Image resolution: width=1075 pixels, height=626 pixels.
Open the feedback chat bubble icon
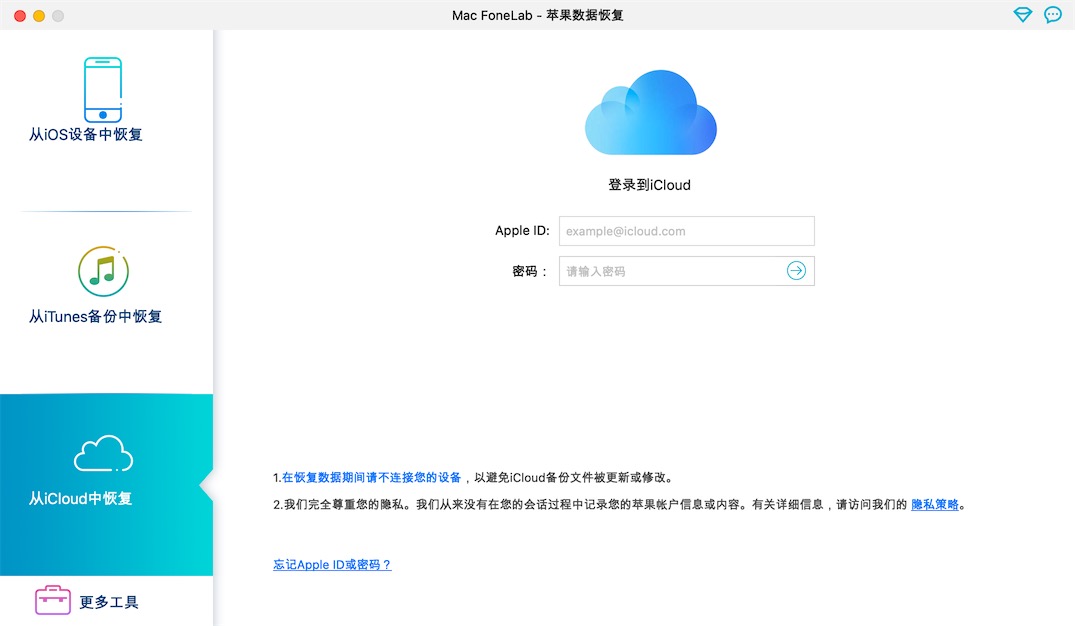click(1052, 14)
